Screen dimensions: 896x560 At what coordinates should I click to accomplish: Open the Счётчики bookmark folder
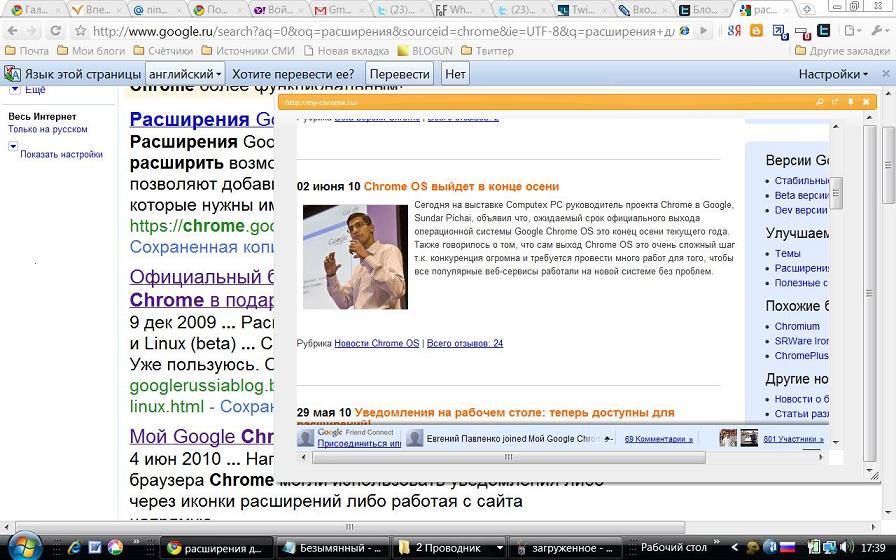pyautogui.click(x=163, y=51)
